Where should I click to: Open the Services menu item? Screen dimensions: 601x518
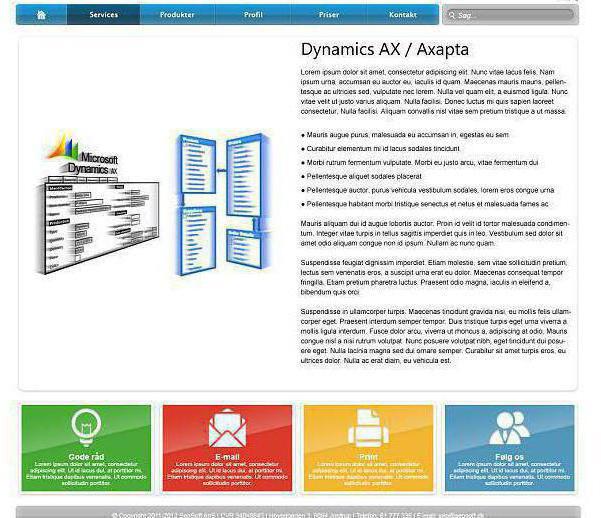pos(103,15)
